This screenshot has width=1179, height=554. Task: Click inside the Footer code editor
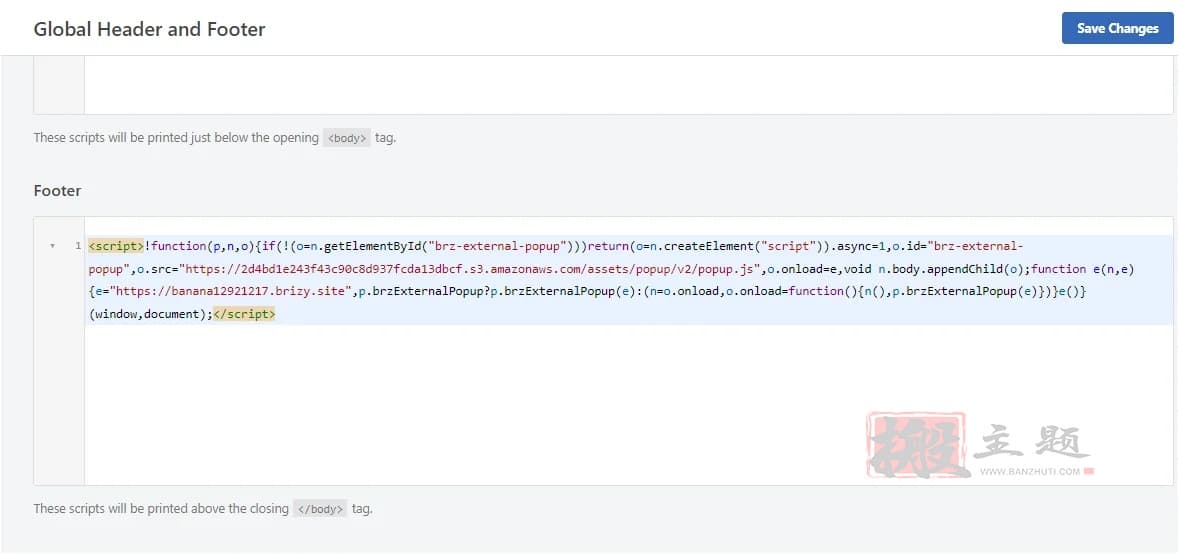pos(603,350)
